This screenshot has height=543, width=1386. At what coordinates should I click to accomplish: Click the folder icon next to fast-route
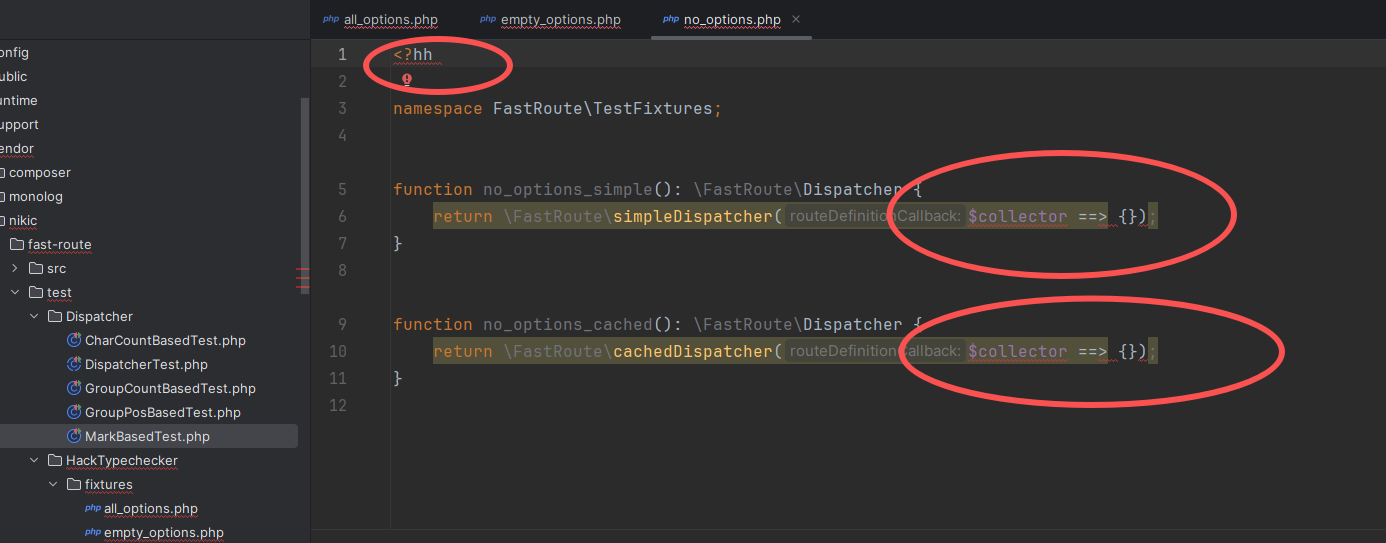click(17, 245)
